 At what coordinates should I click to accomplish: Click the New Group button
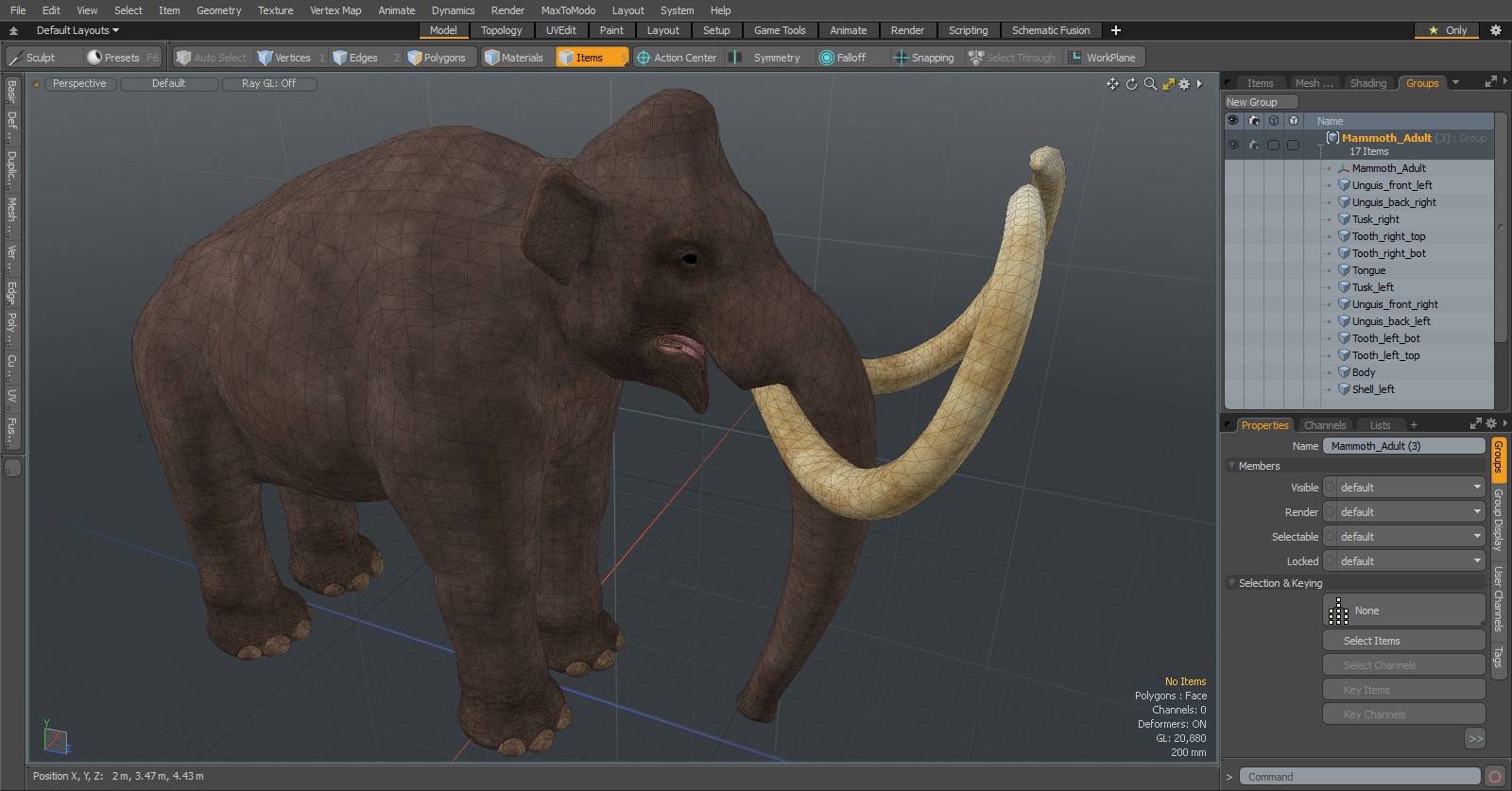click(x=1261, y=102)
